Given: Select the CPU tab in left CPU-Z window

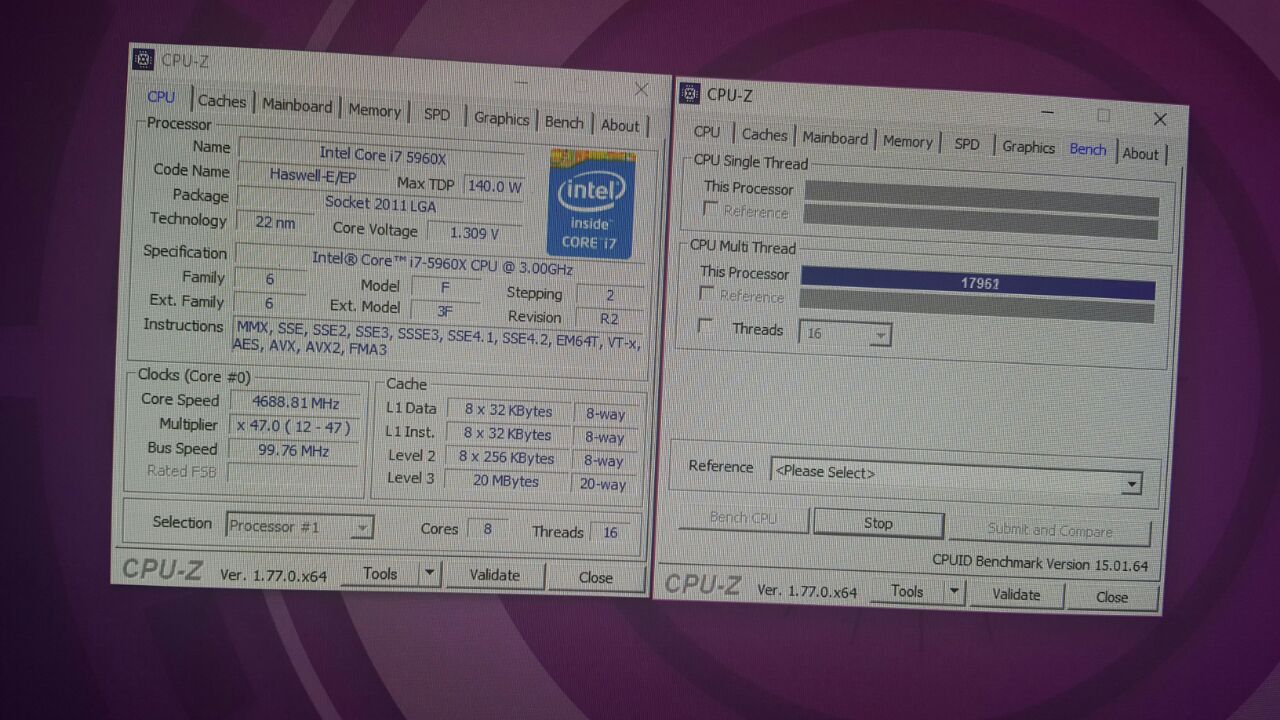Looking at the screenshot, I should [161, 97].
